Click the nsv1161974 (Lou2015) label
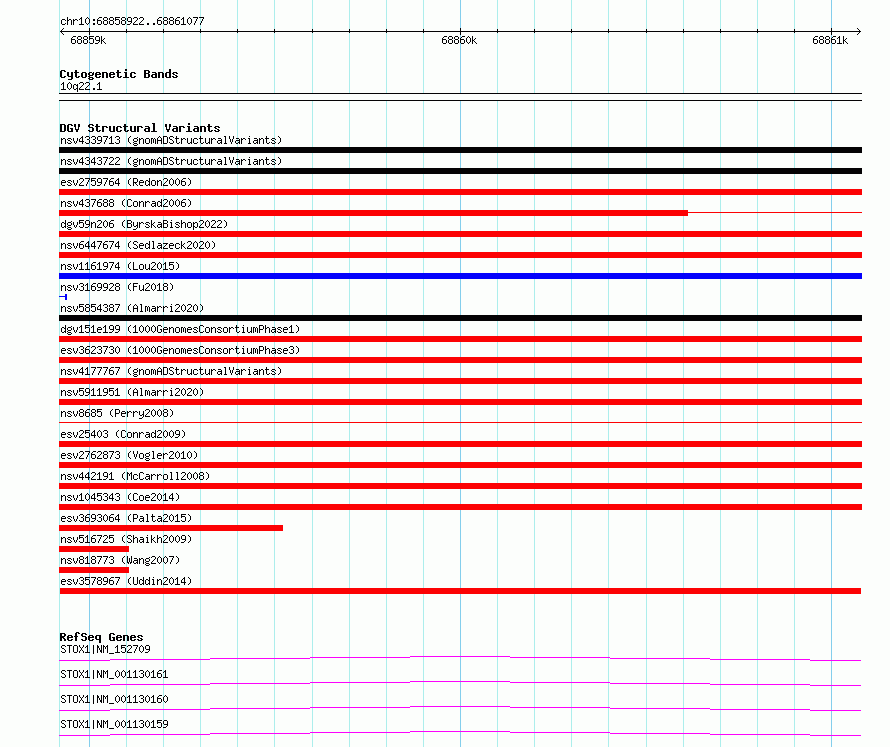 pyautogui.click(x=120, y=266)
